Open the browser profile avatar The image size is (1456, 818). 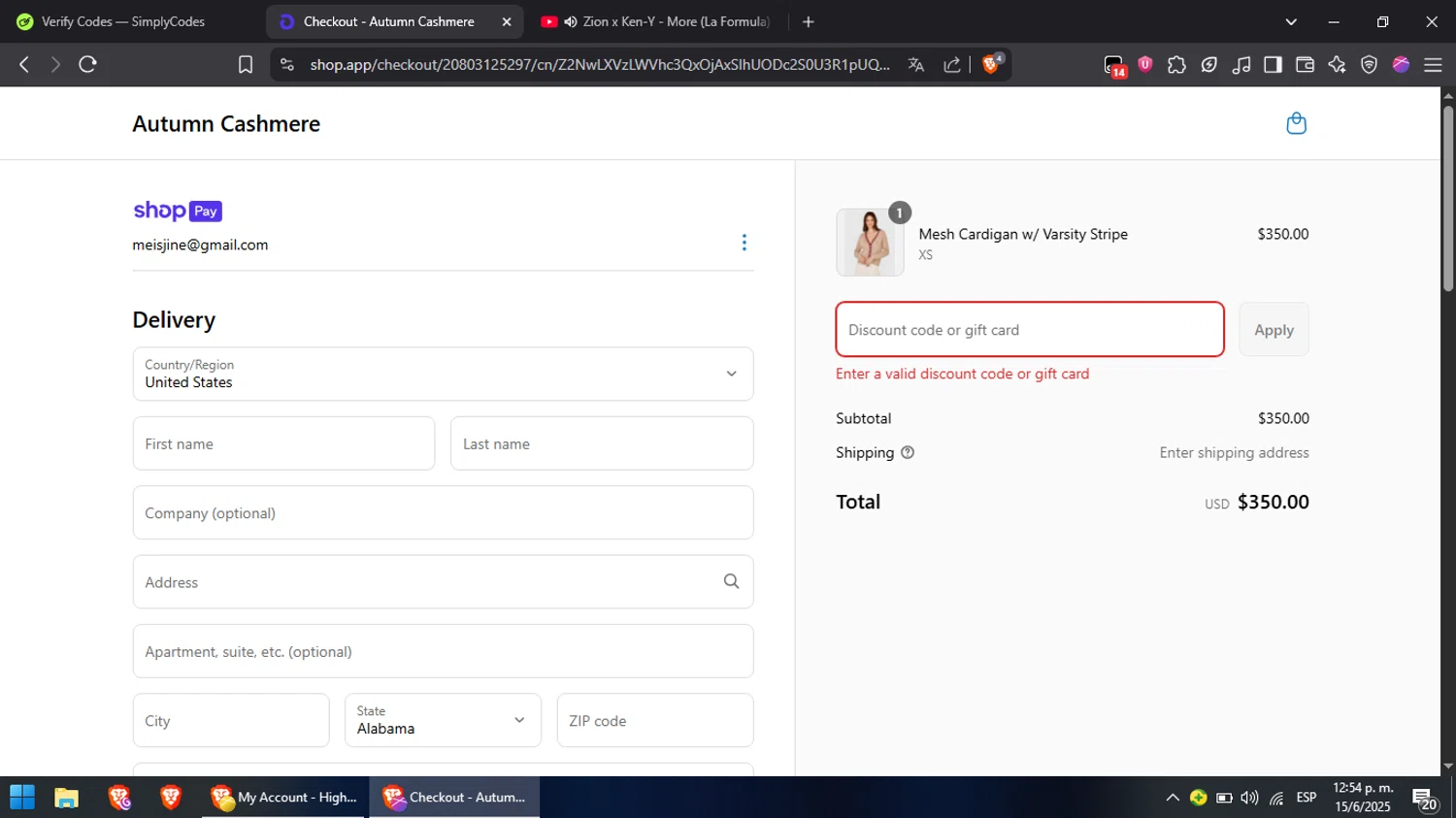tap(1401, 64)
